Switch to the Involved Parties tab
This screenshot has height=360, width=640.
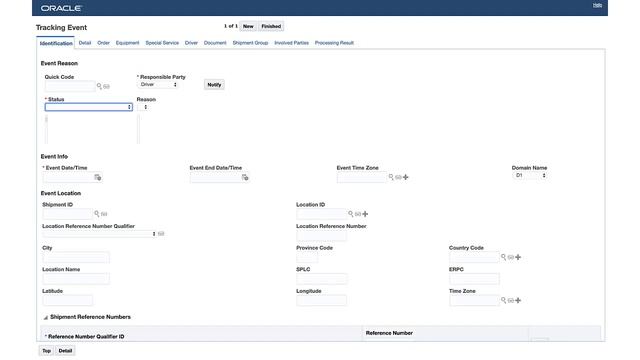(291, 43)
